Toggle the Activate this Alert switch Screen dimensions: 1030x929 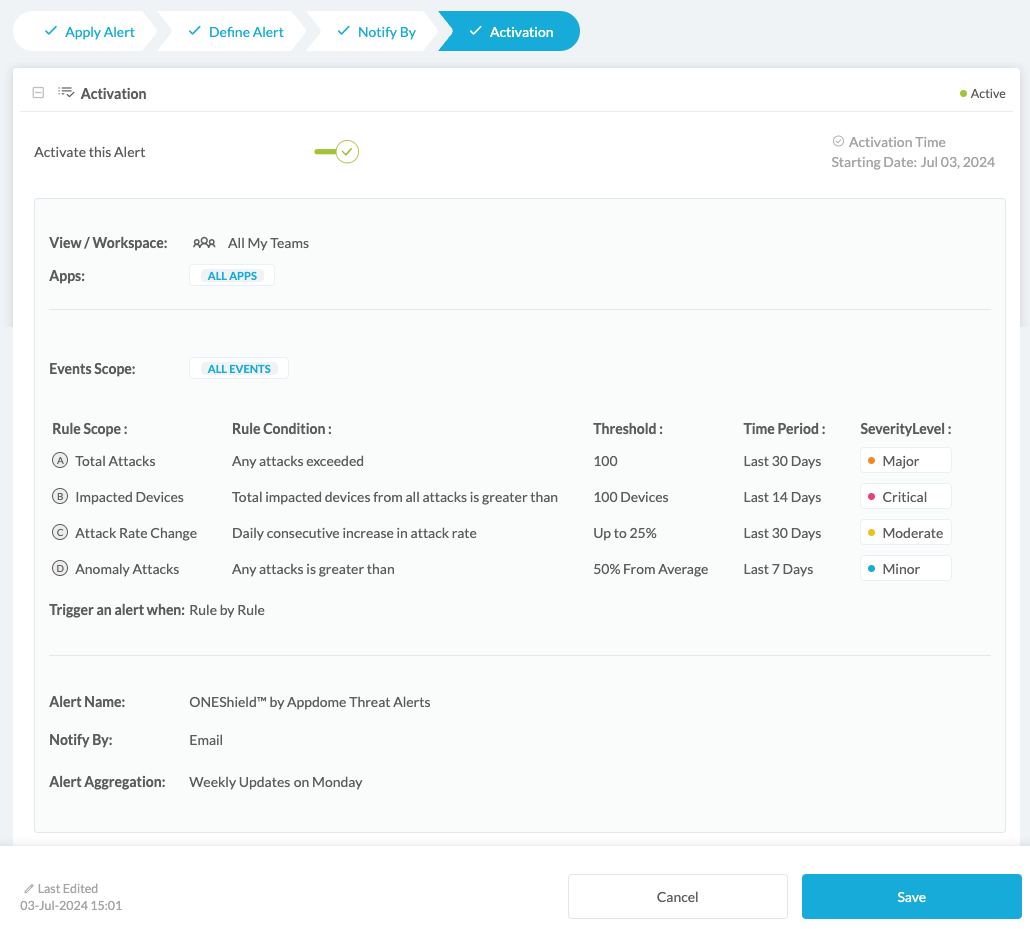pyautogui.click(x=337, y=152)
